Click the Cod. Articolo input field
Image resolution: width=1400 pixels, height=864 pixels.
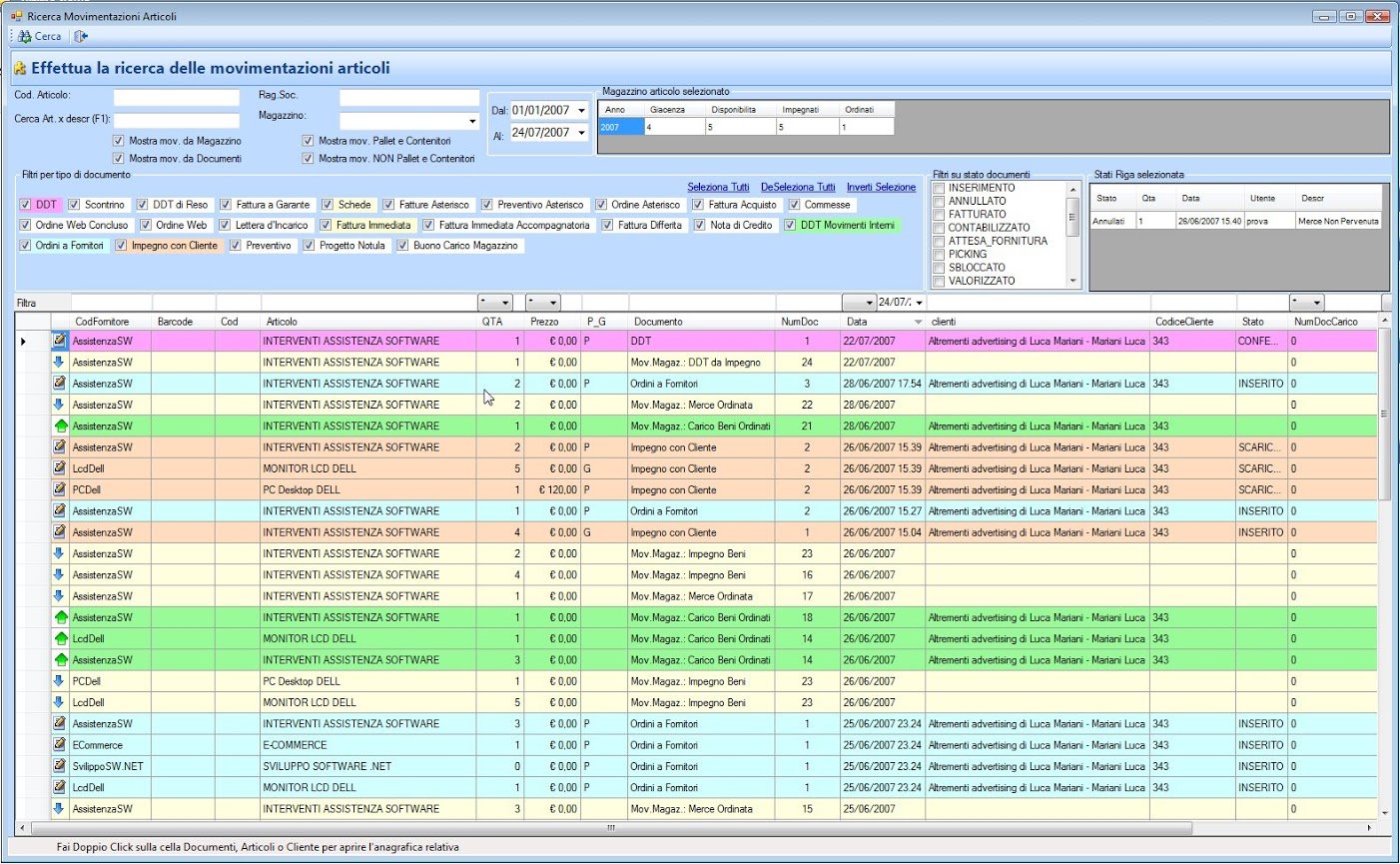[x=177, y=98]
